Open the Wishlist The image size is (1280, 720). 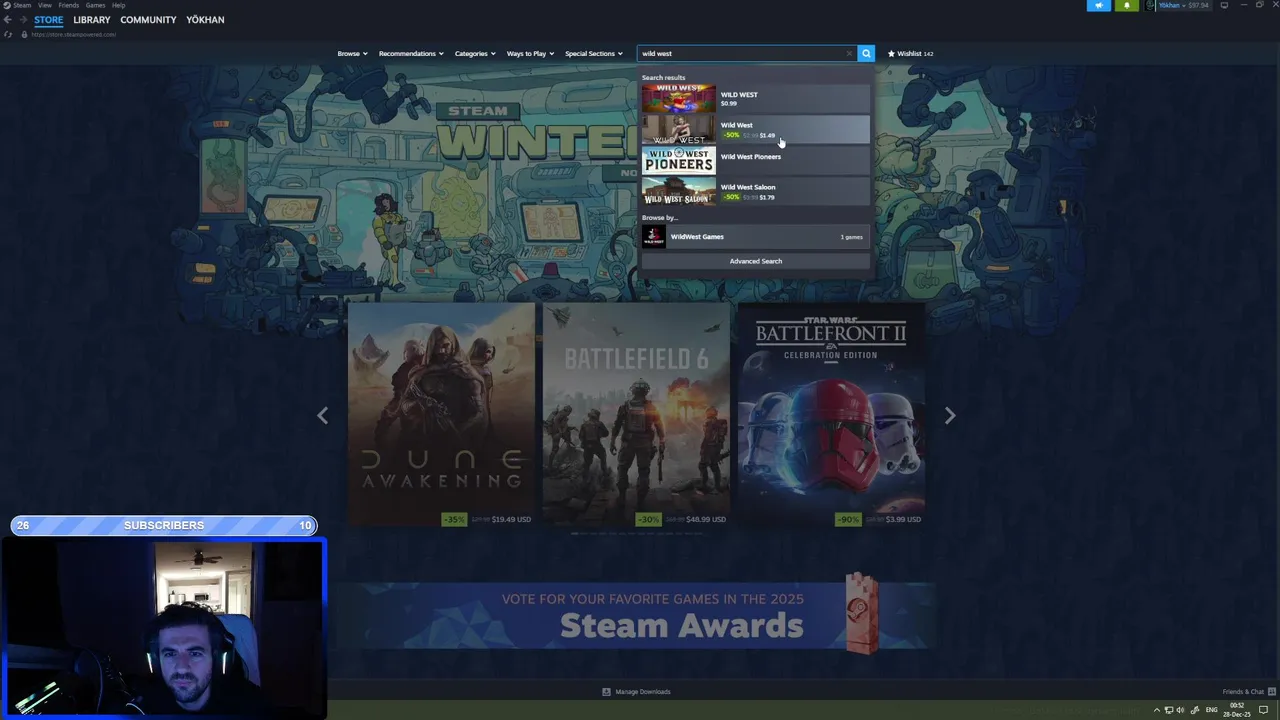[910, 54]
